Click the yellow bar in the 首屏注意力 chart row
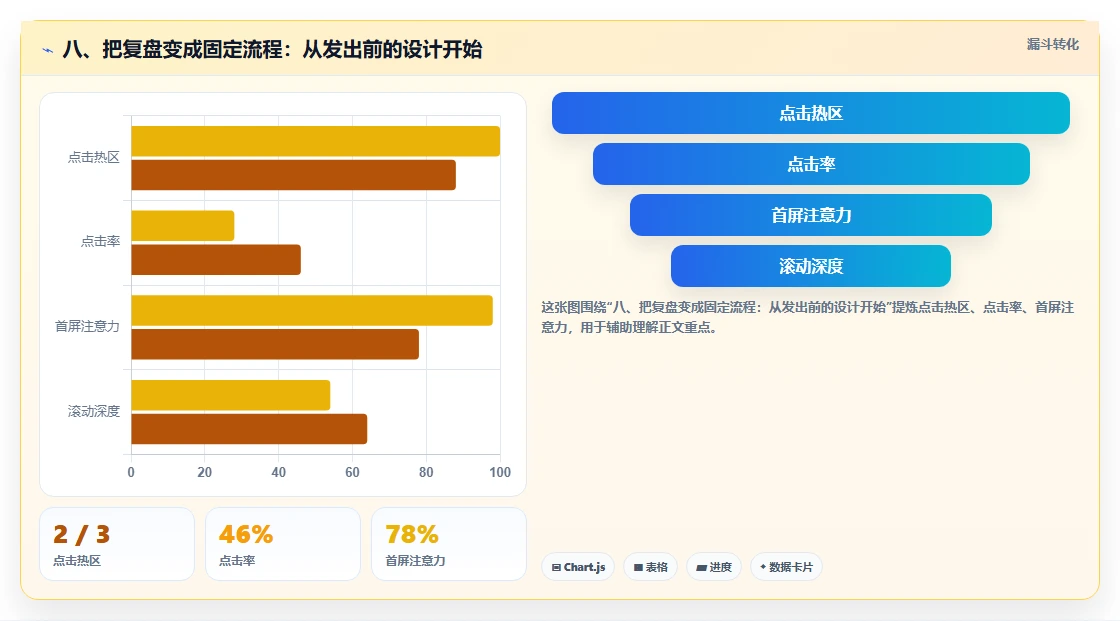Viewport: 1120px width, 621px height. [312, 310]
